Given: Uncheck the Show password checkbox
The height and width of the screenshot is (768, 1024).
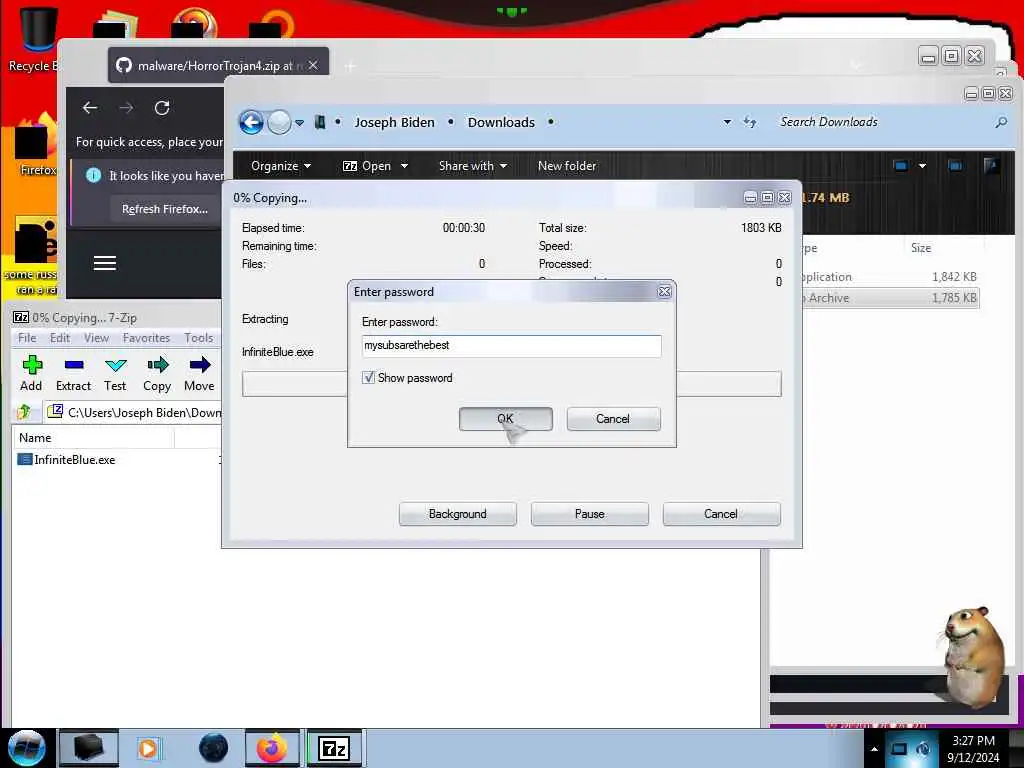Looking at the screenshot, I should click(368, 377).
